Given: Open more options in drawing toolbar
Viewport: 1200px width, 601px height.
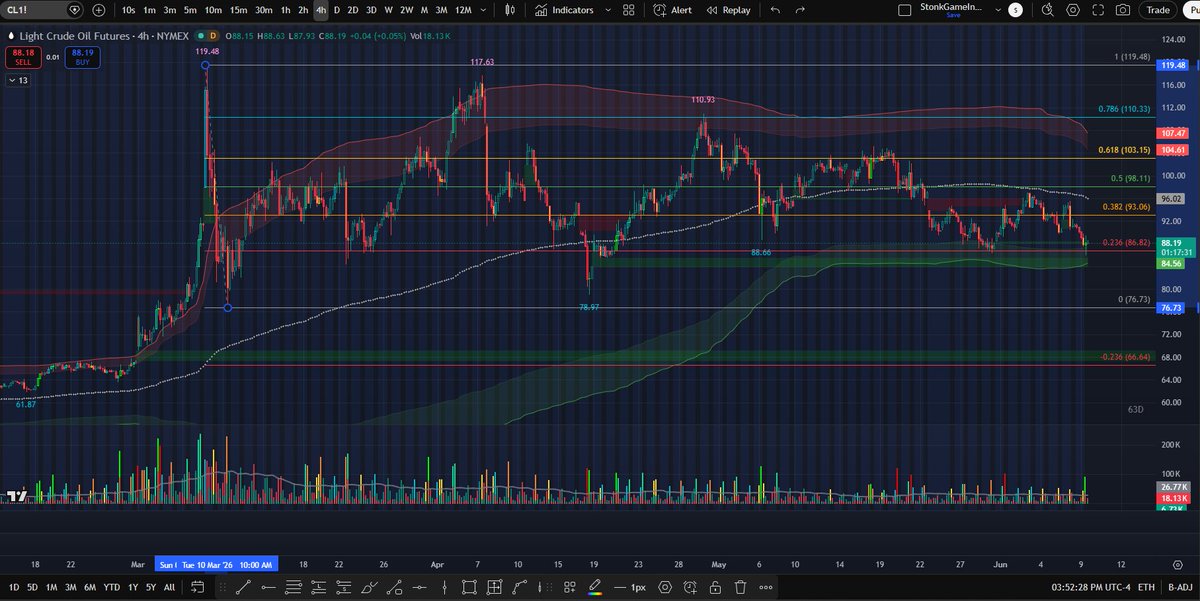Looking at the screenshot, I should (766, 587).
